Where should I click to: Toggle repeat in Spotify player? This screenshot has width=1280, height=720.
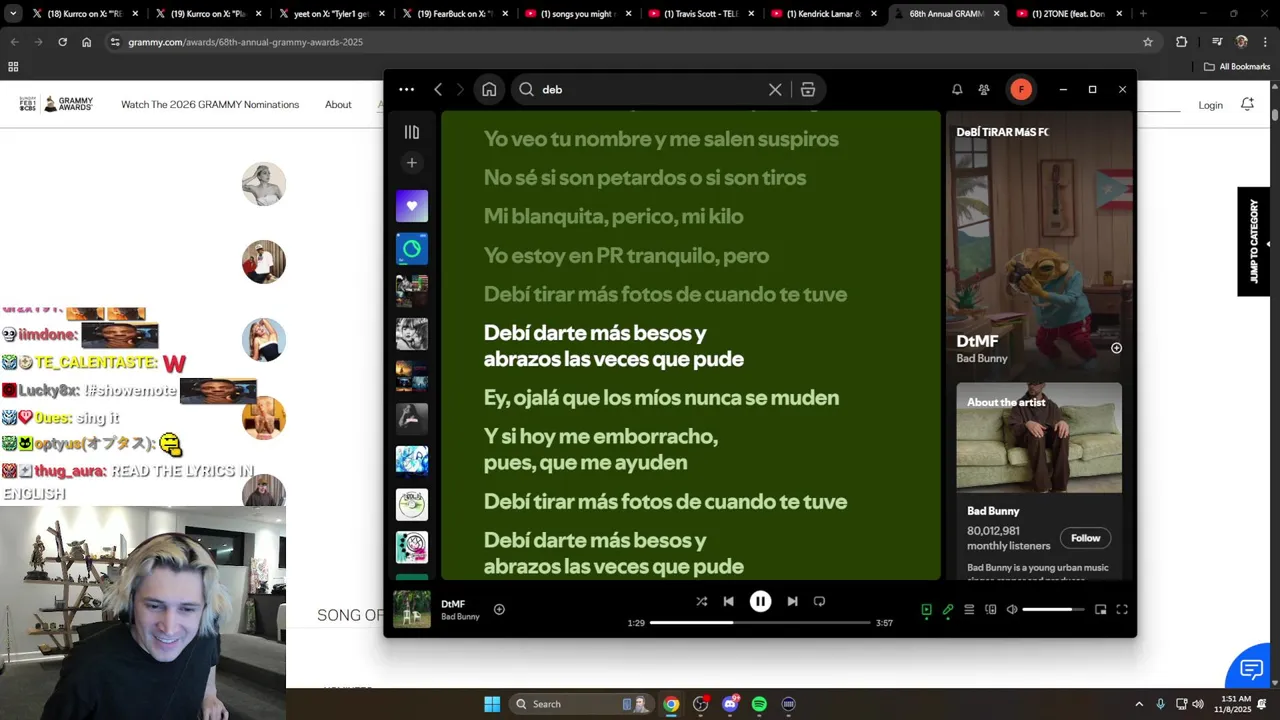819,601
